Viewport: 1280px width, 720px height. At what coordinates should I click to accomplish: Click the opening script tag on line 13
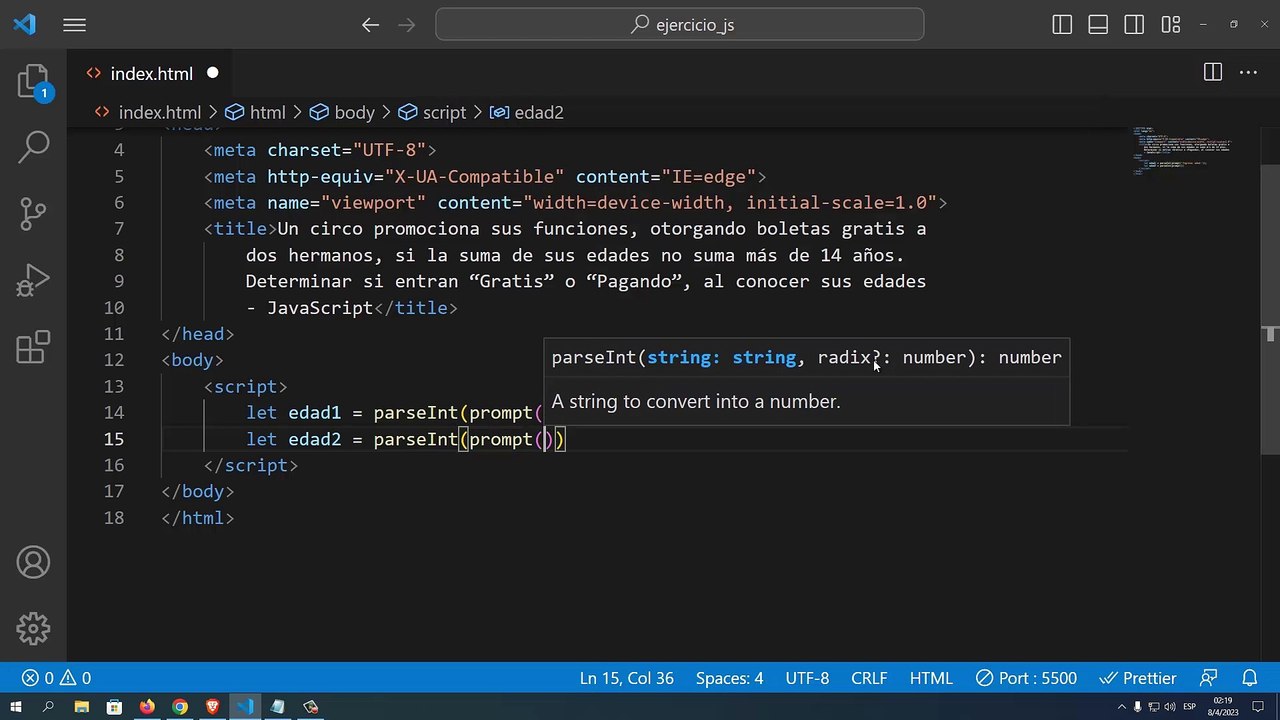[x=246, y=386]
